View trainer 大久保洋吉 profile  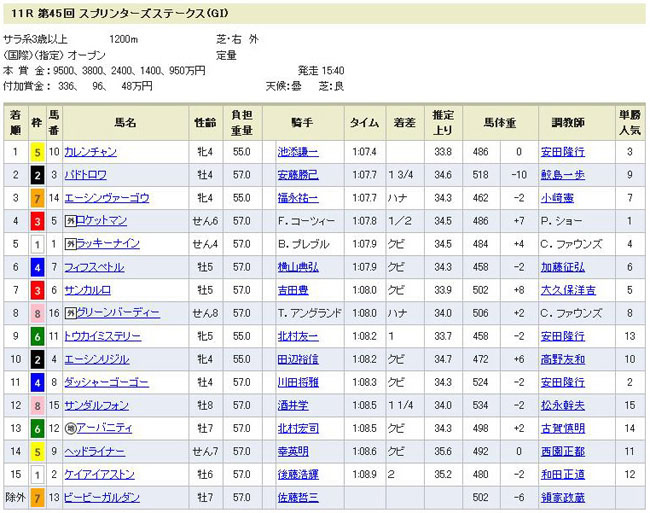pos(567,290)
